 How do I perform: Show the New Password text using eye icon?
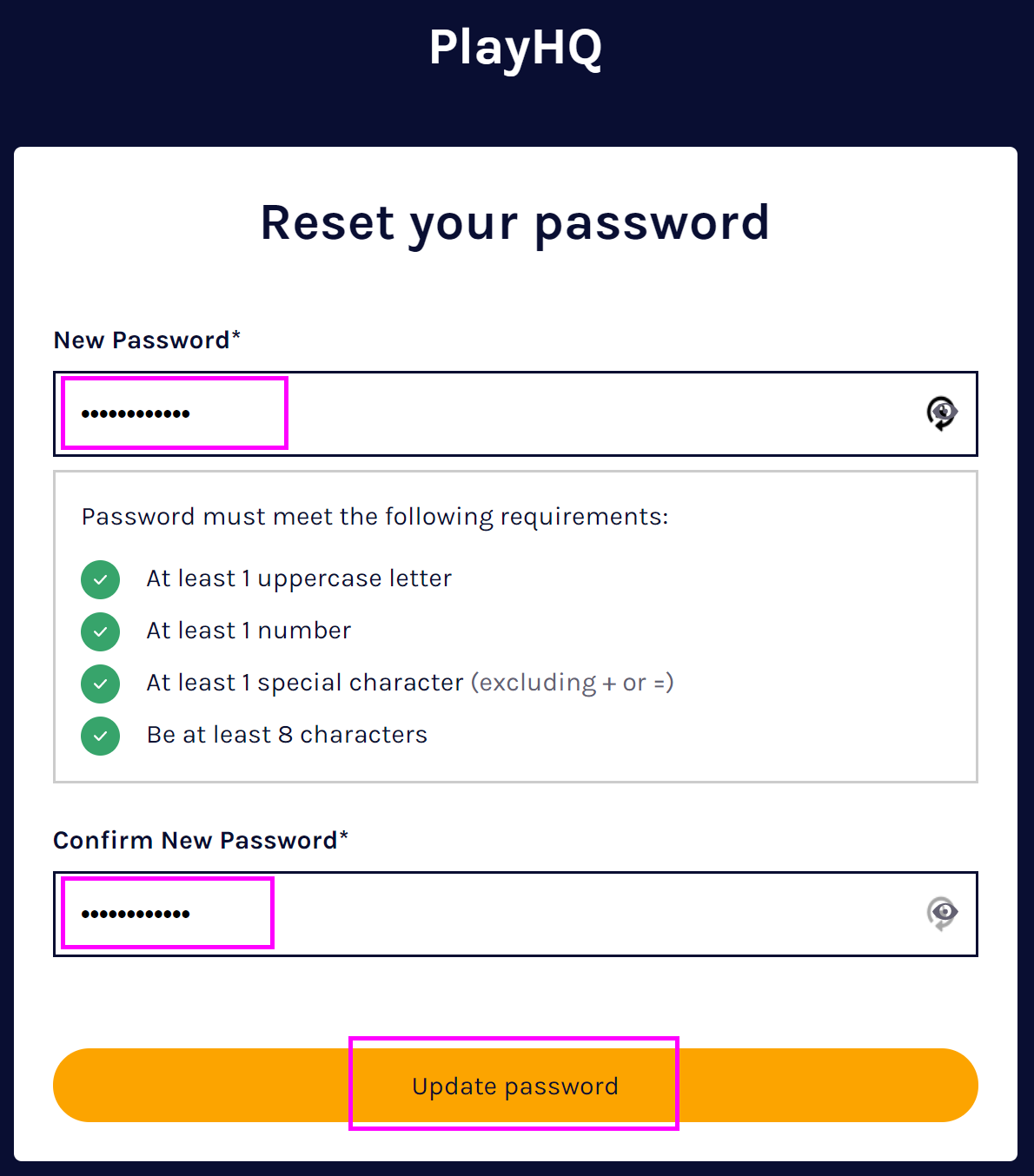(941, 413)
